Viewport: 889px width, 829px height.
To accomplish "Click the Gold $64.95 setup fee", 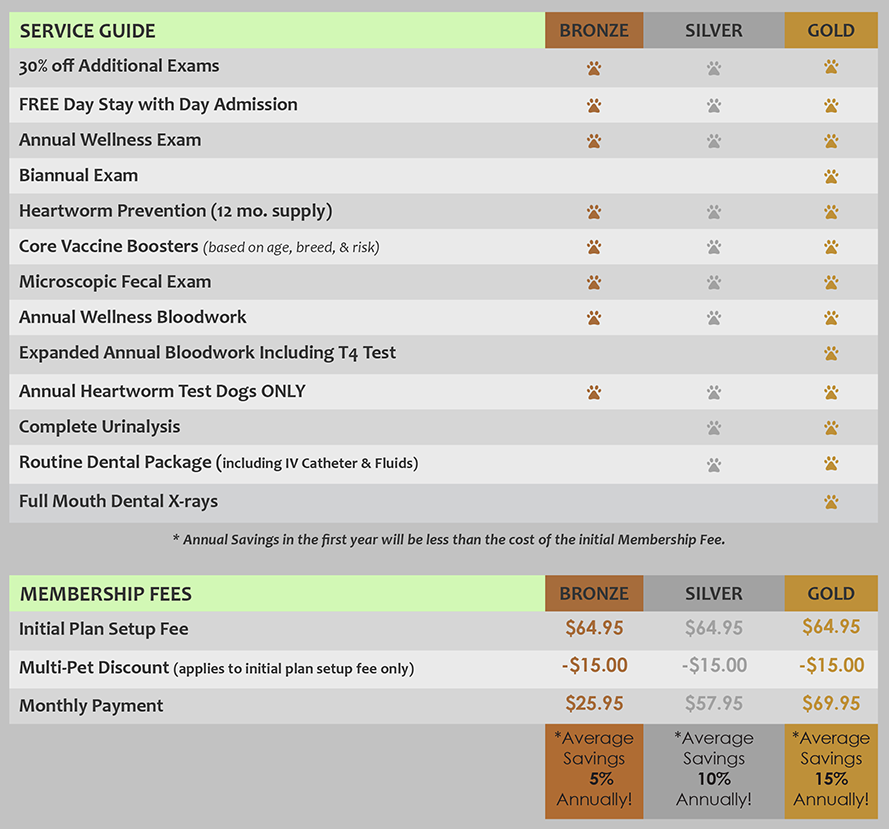I will [831, 627].
